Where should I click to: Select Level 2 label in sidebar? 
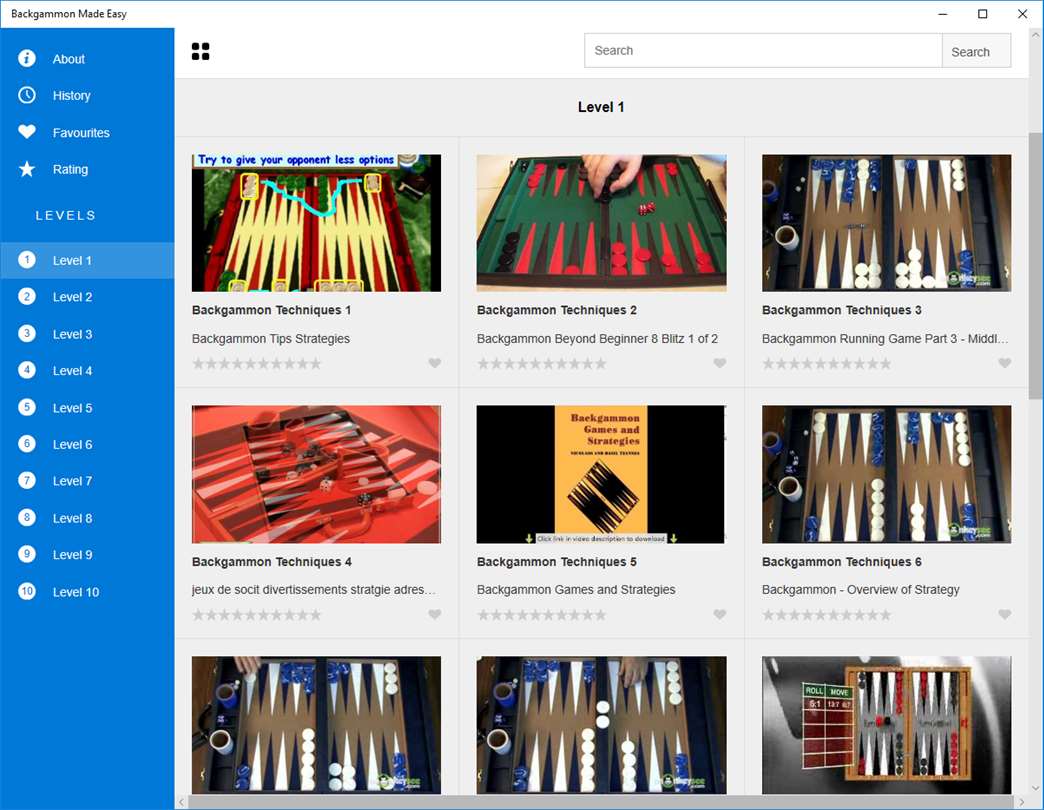tap(73, 298)
